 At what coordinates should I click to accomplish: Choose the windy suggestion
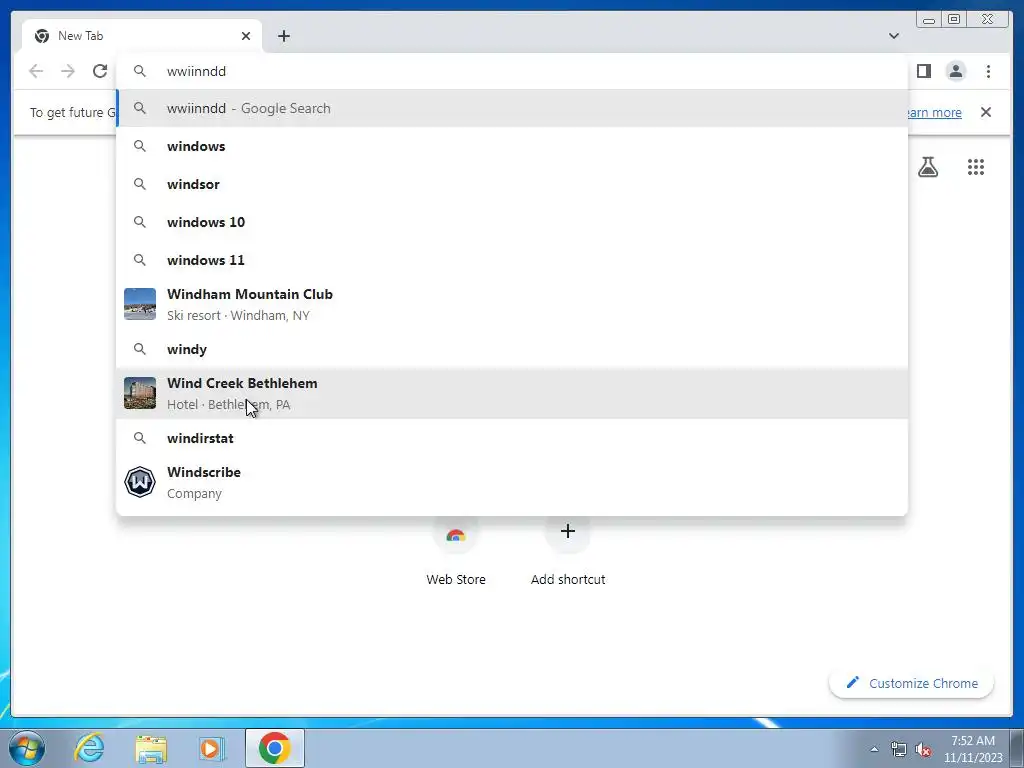(512, 349)
